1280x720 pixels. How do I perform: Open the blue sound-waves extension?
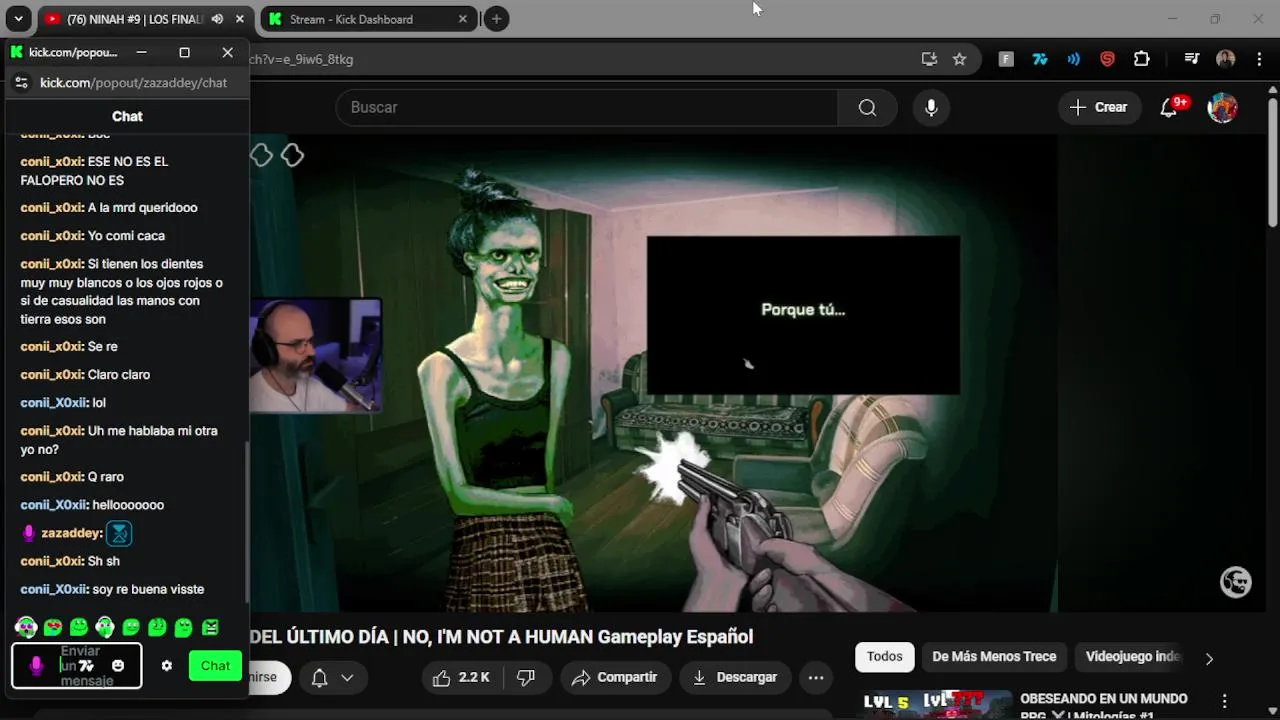pyautogui.click(x=1073, y=59)
